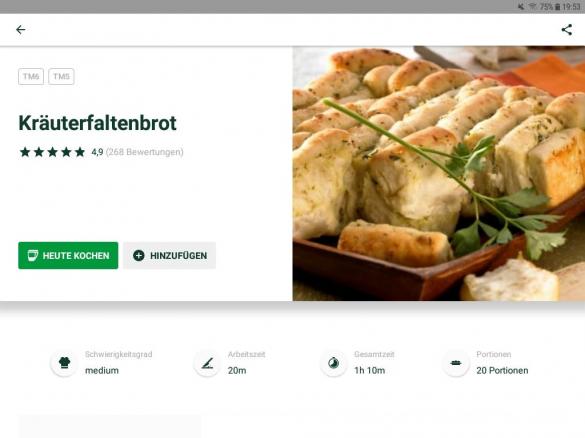
Task: Click the Arbeitszeit knife icon
Action: 207,363
